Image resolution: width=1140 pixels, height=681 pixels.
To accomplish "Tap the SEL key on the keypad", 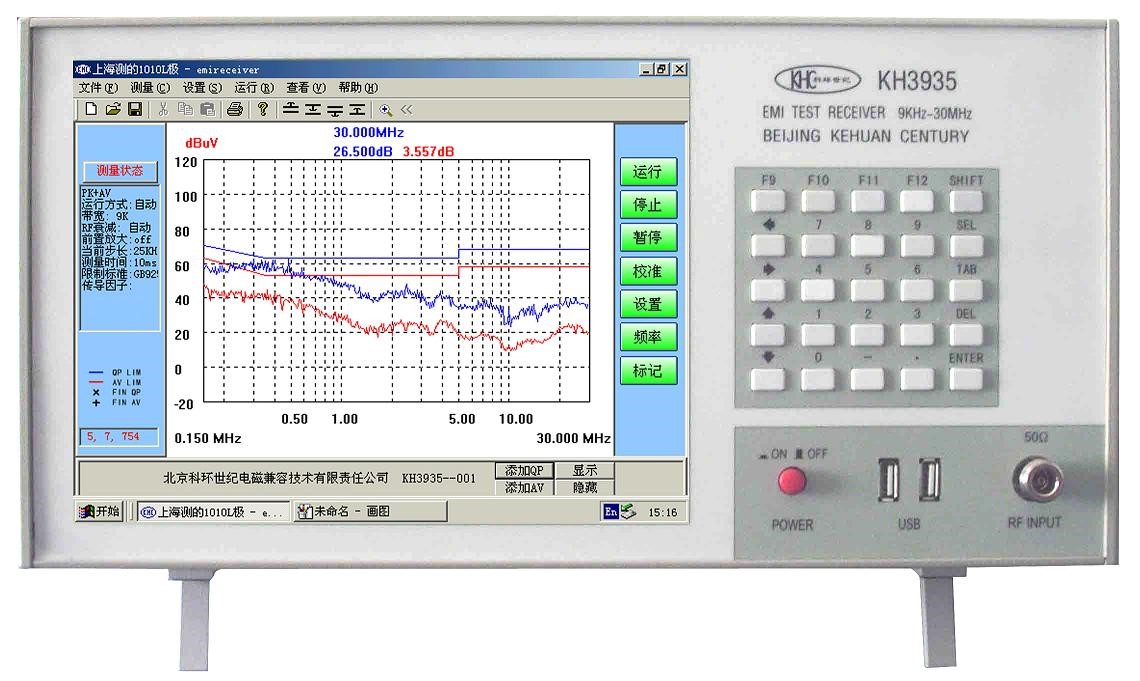I will point(966,246).
